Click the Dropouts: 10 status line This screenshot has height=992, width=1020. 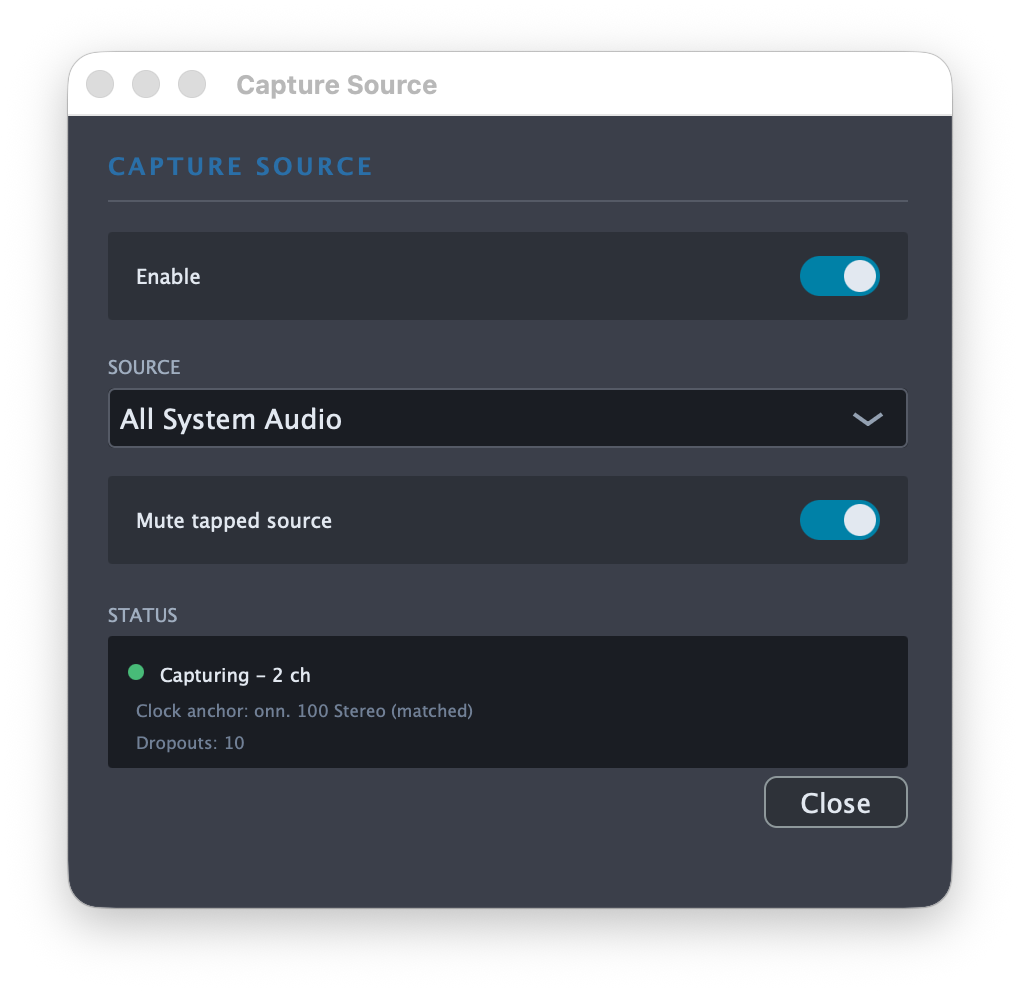click(x=190, y=743)
